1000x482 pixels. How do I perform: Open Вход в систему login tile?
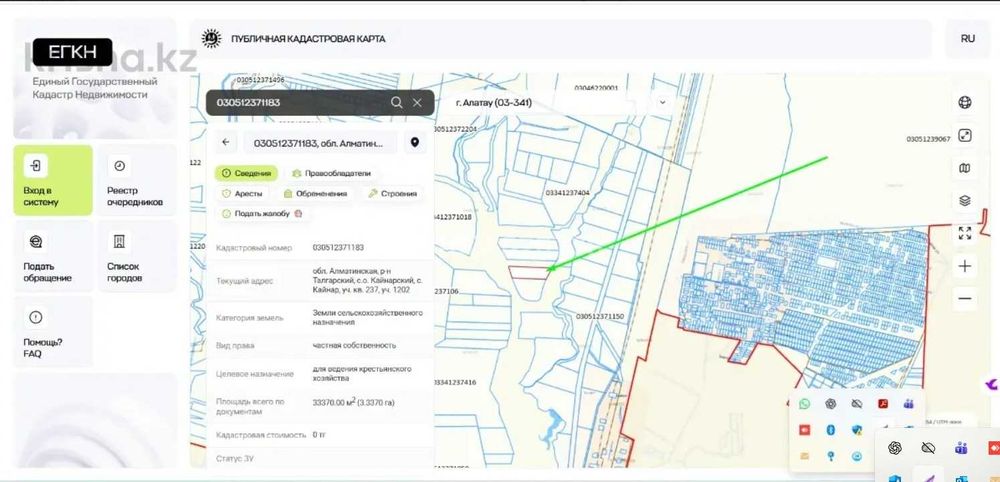(53, 180)
